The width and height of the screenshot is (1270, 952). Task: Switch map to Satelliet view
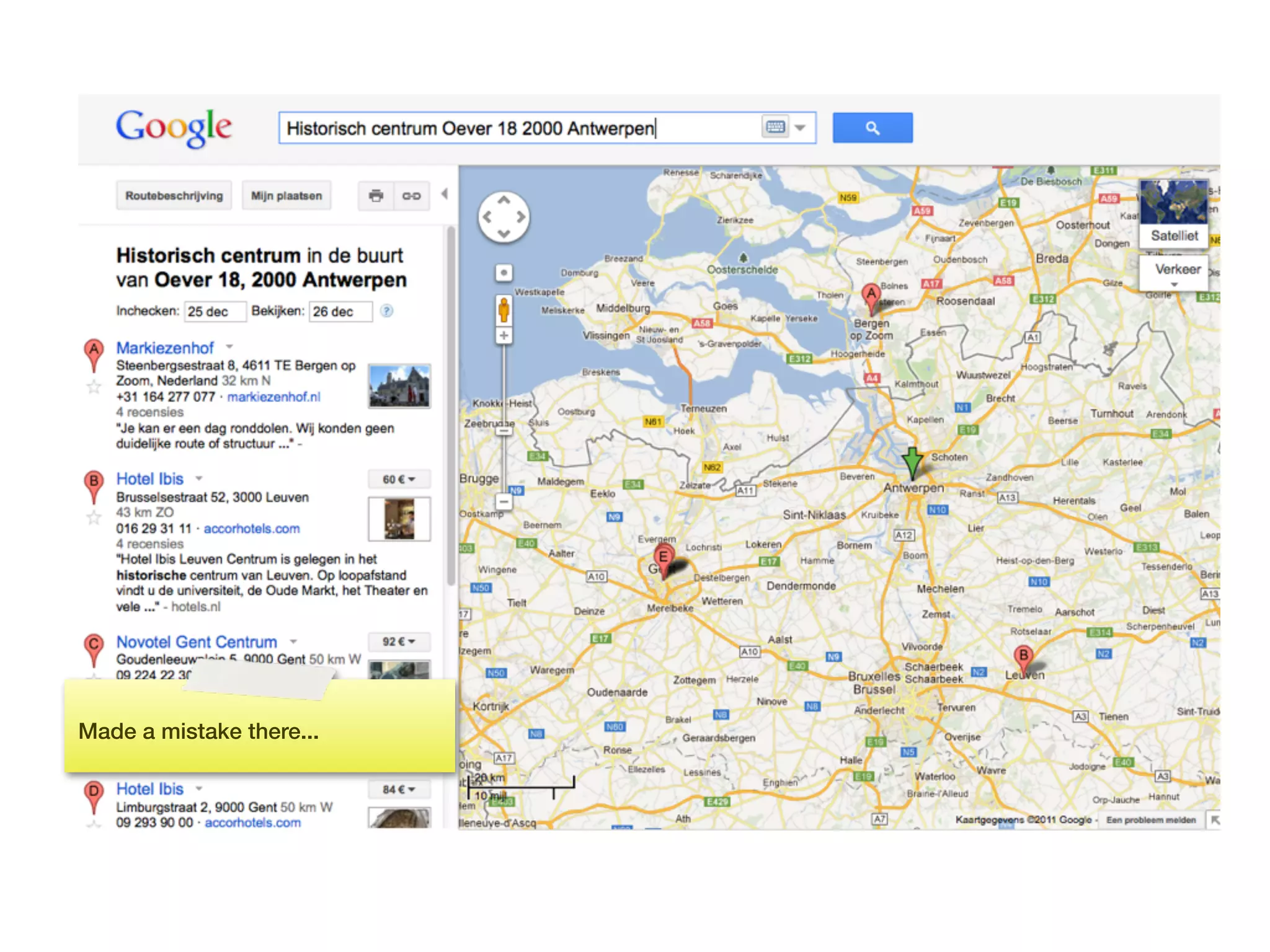1174,236
